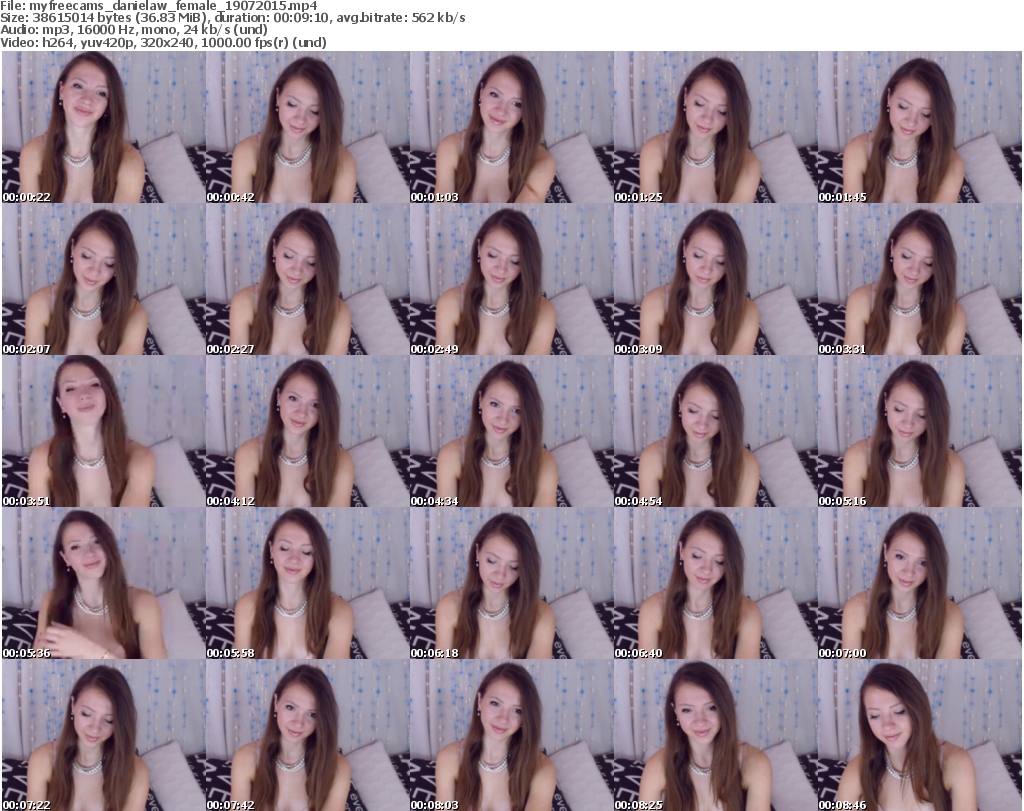Click the last frame stamped 00:08:46
Screen dimensions: 1024x811
point(920,735)
